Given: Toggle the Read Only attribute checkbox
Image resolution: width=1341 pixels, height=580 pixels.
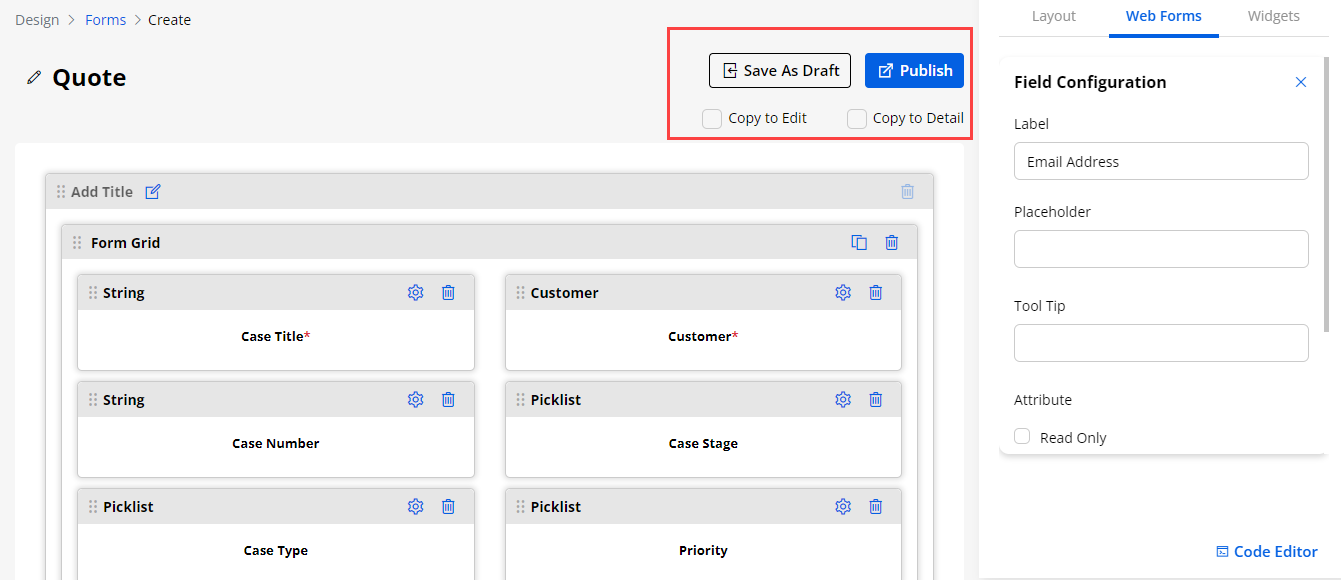Looking at the screenshot, I should pyautogui.click(x=1022, y=437).
